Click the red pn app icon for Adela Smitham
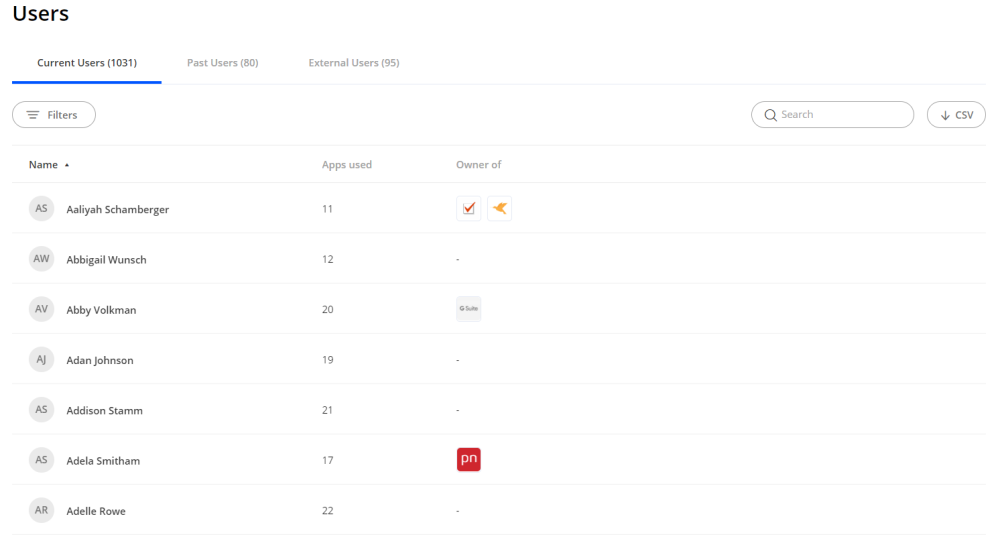 pos(468,460)
